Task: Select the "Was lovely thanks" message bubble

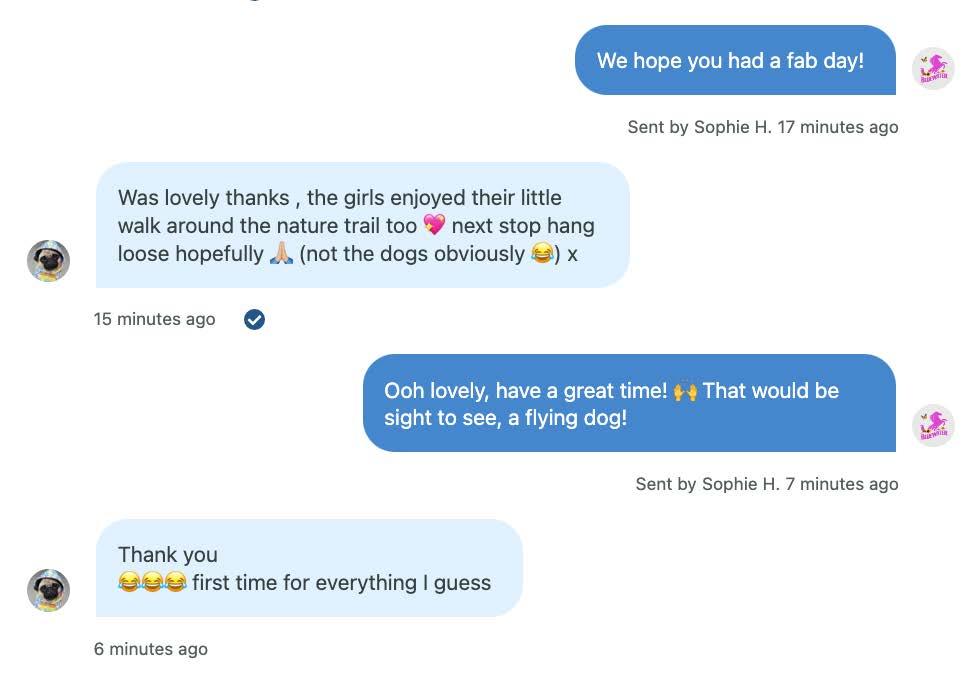Action: click(x=362, y=225)
